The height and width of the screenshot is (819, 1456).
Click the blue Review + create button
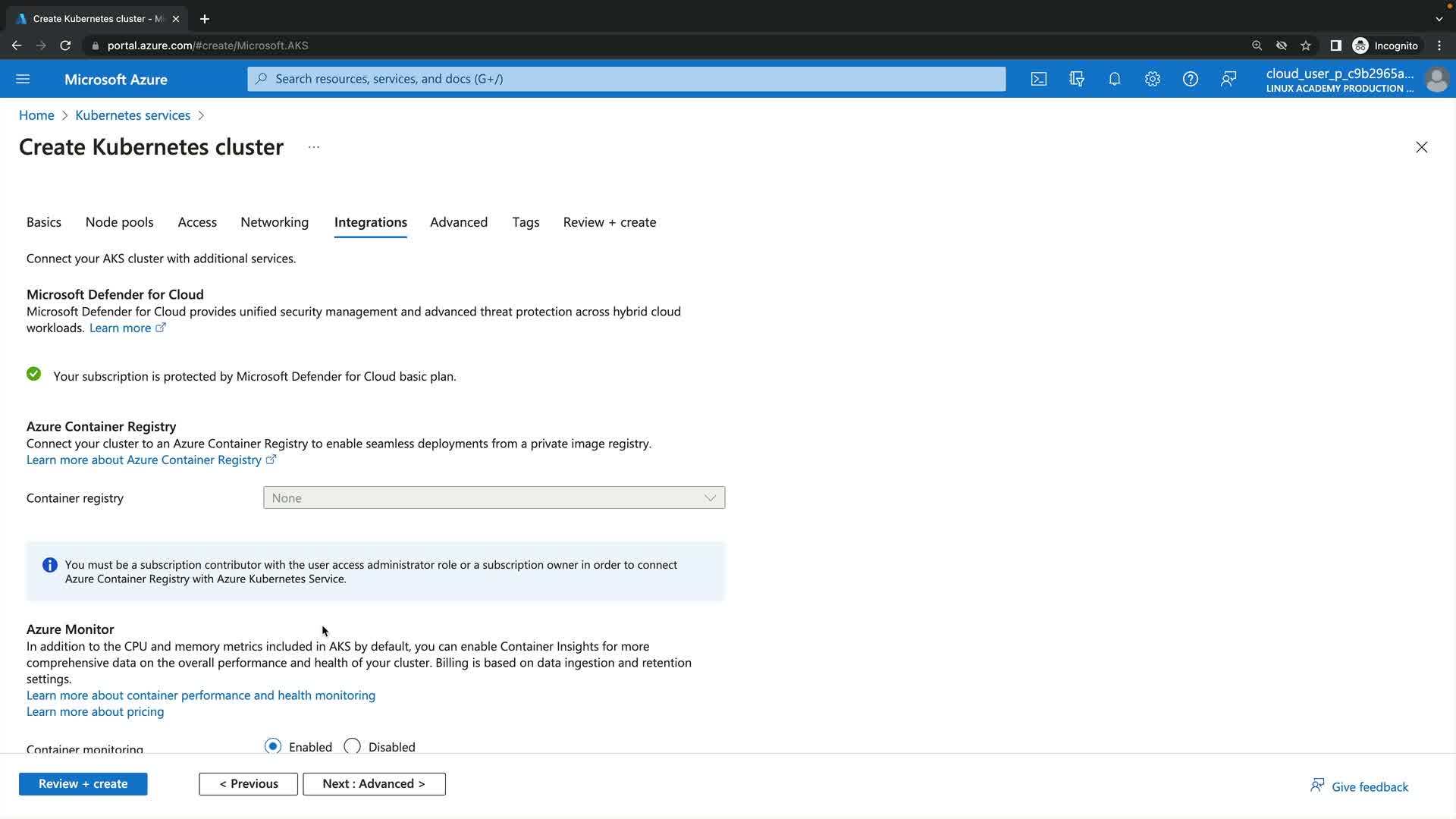(83, 783)
